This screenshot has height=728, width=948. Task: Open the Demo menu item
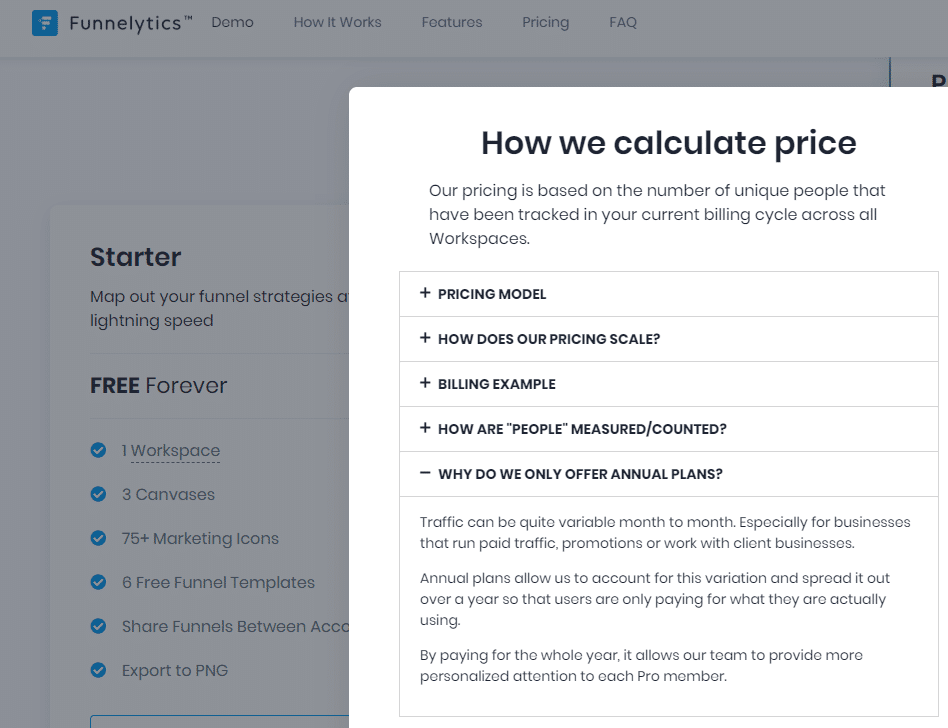pos(232,22)
